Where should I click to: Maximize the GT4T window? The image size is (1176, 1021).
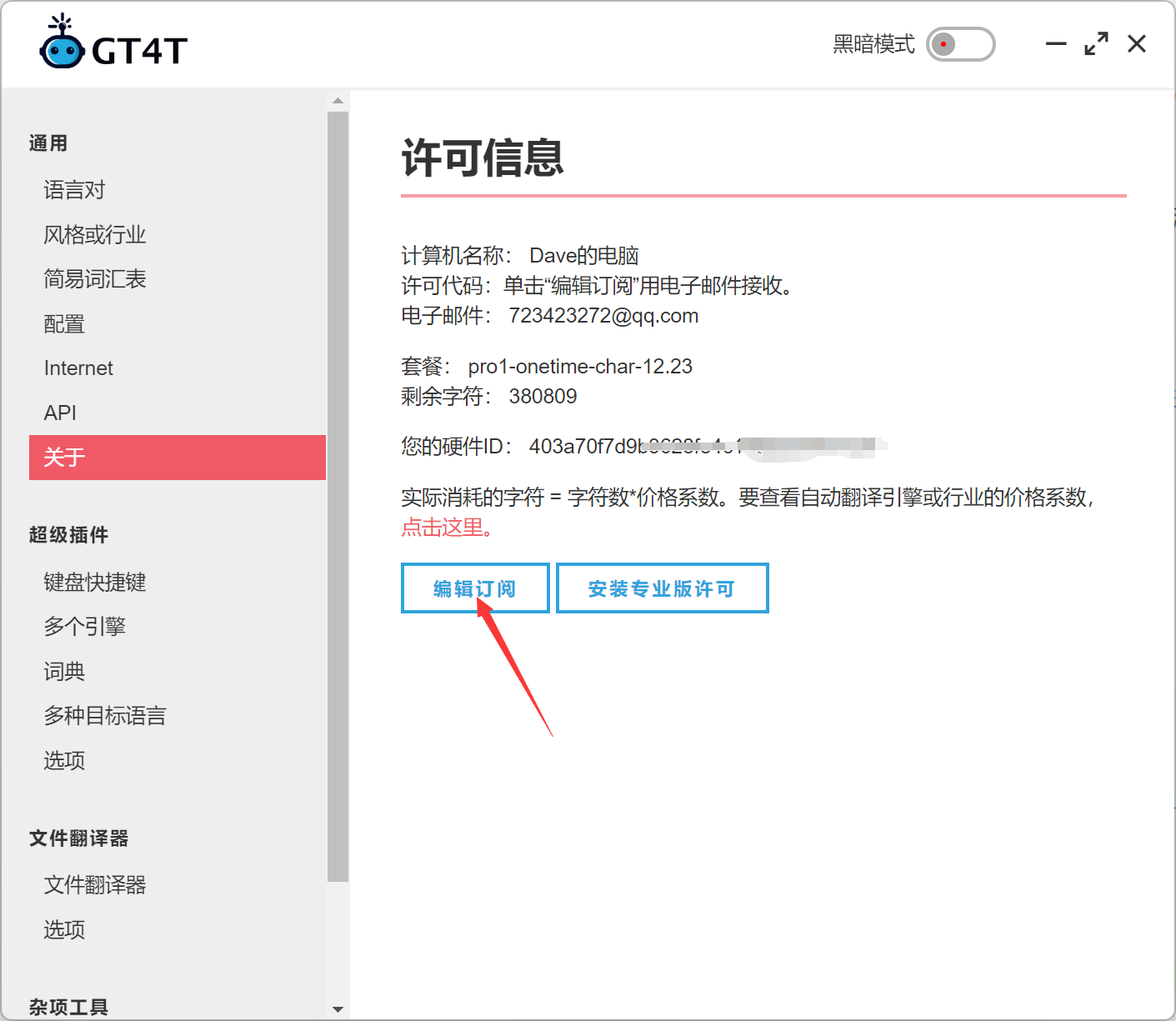click(1096, 44)
